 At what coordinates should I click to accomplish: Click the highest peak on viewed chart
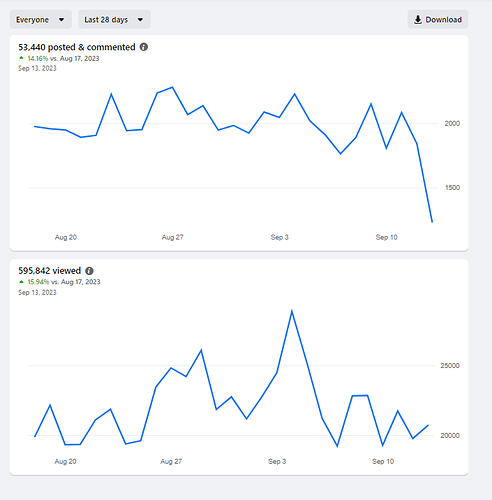pos(292,311)
